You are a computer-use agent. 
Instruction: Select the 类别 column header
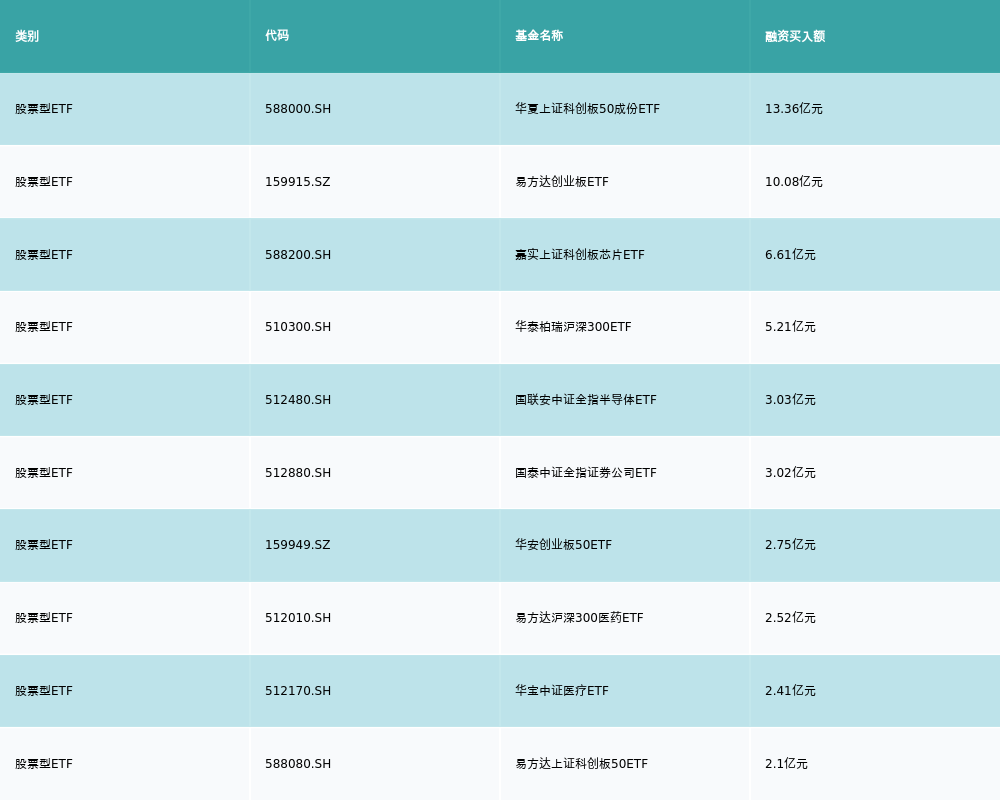[27, 36]
